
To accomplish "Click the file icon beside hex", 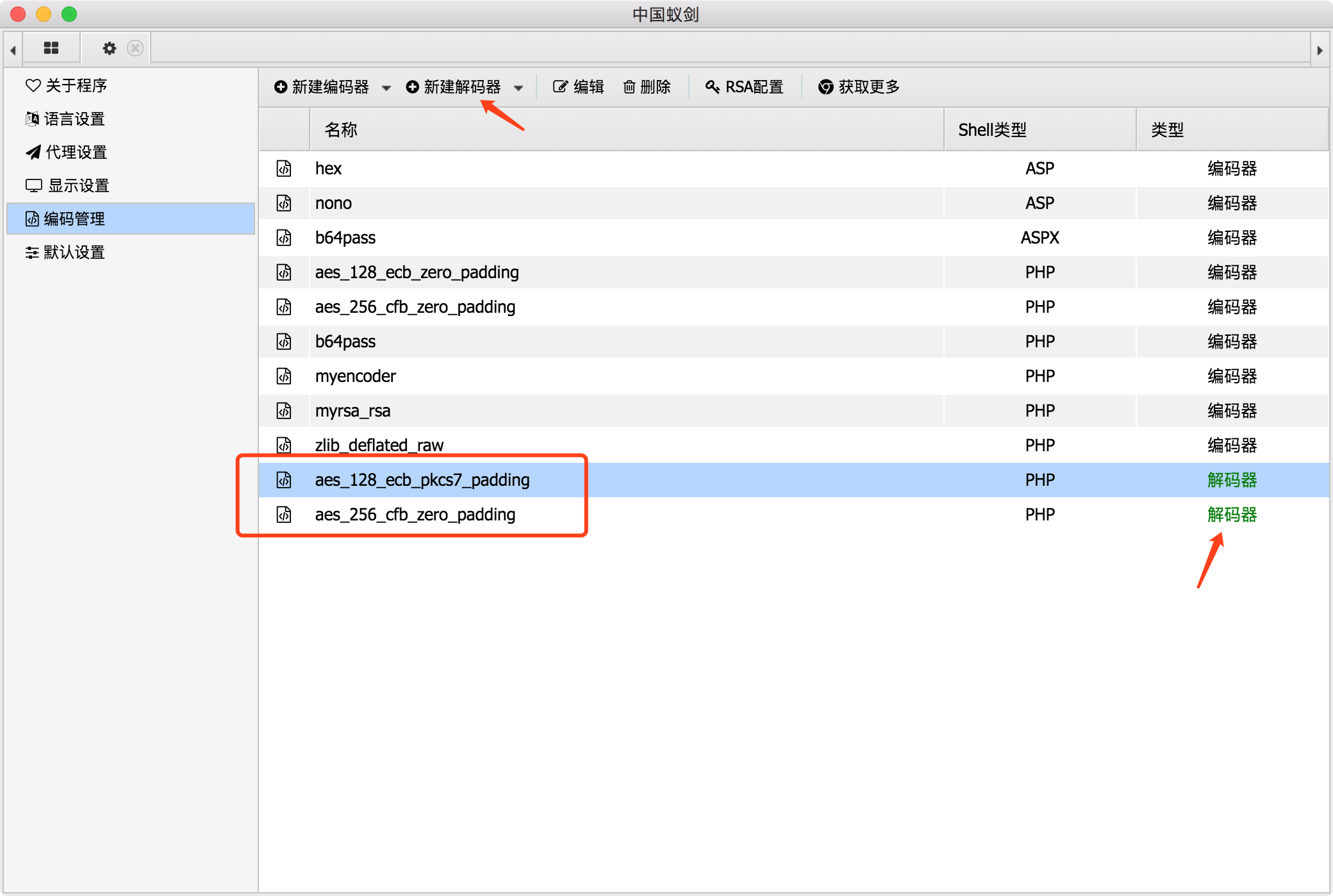I will pyautogui.click(x=284, y=169).
